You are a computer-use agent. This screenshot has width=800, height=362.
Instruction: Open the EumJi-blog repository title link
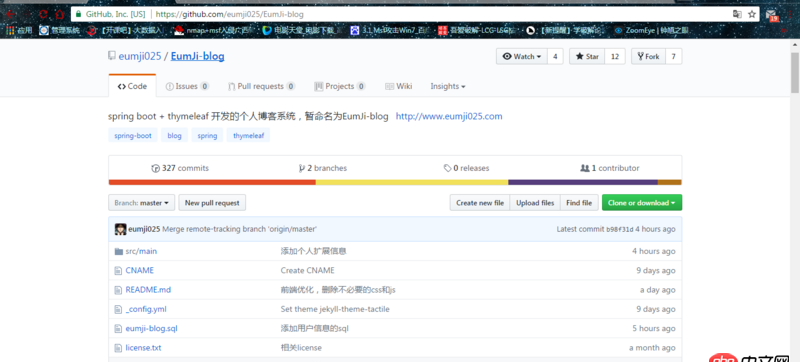197,56
